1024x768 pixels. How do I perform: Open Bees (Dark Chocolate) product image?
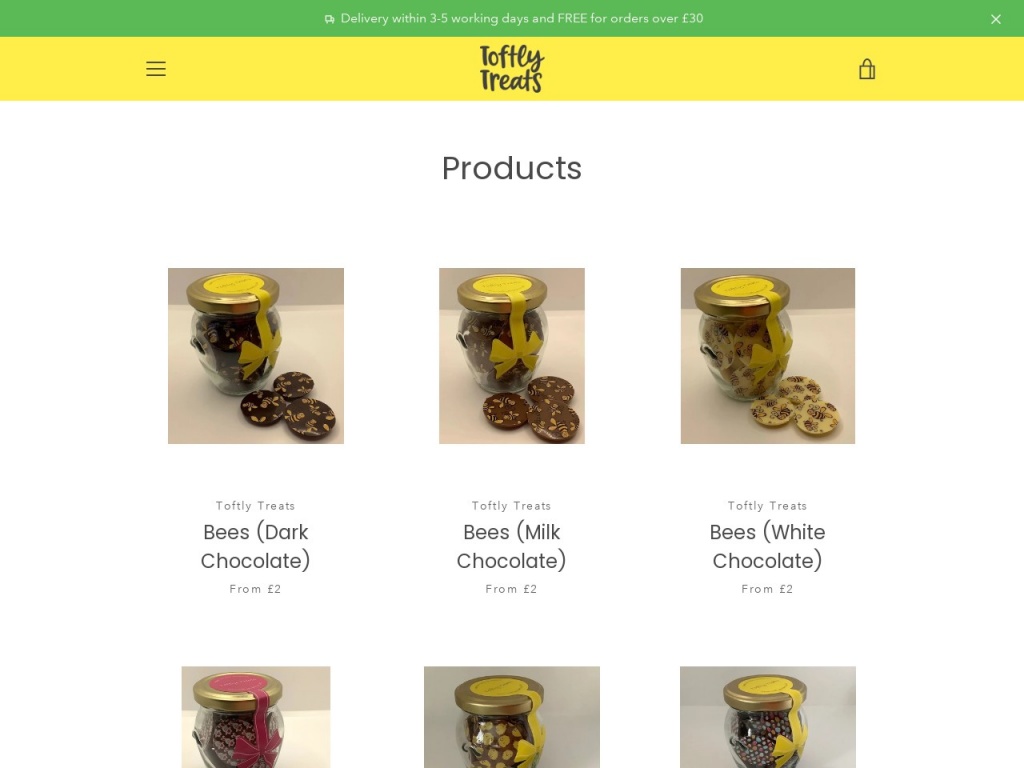coord(256,356)
